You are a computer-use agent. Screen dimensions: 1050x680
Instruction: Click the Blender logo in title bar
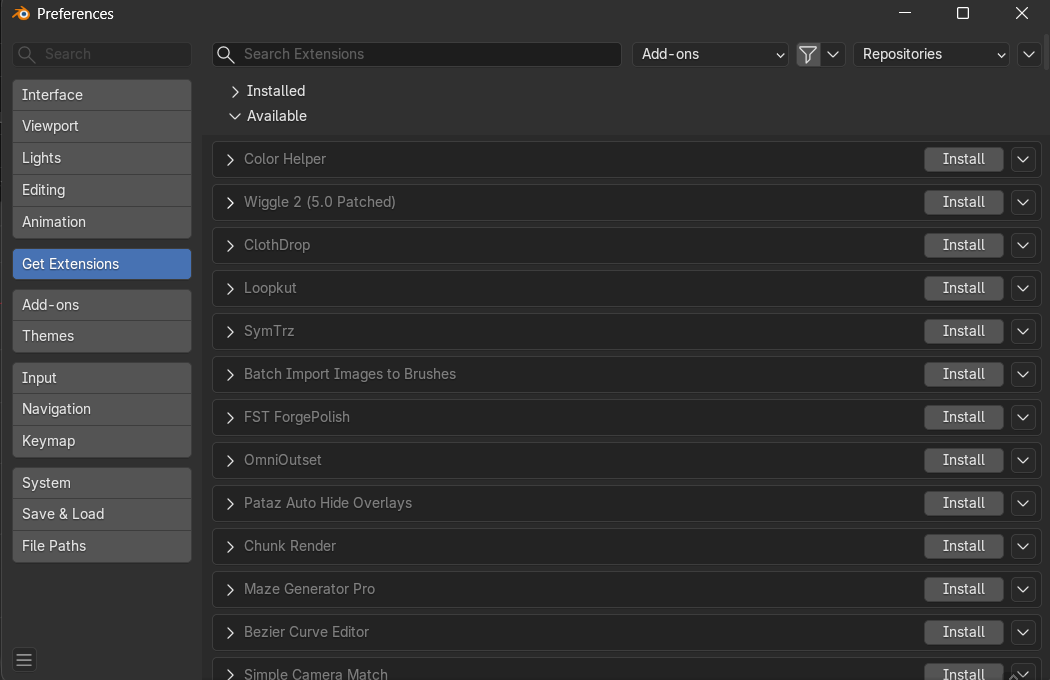pyautogui.click(x=21, y=13)
